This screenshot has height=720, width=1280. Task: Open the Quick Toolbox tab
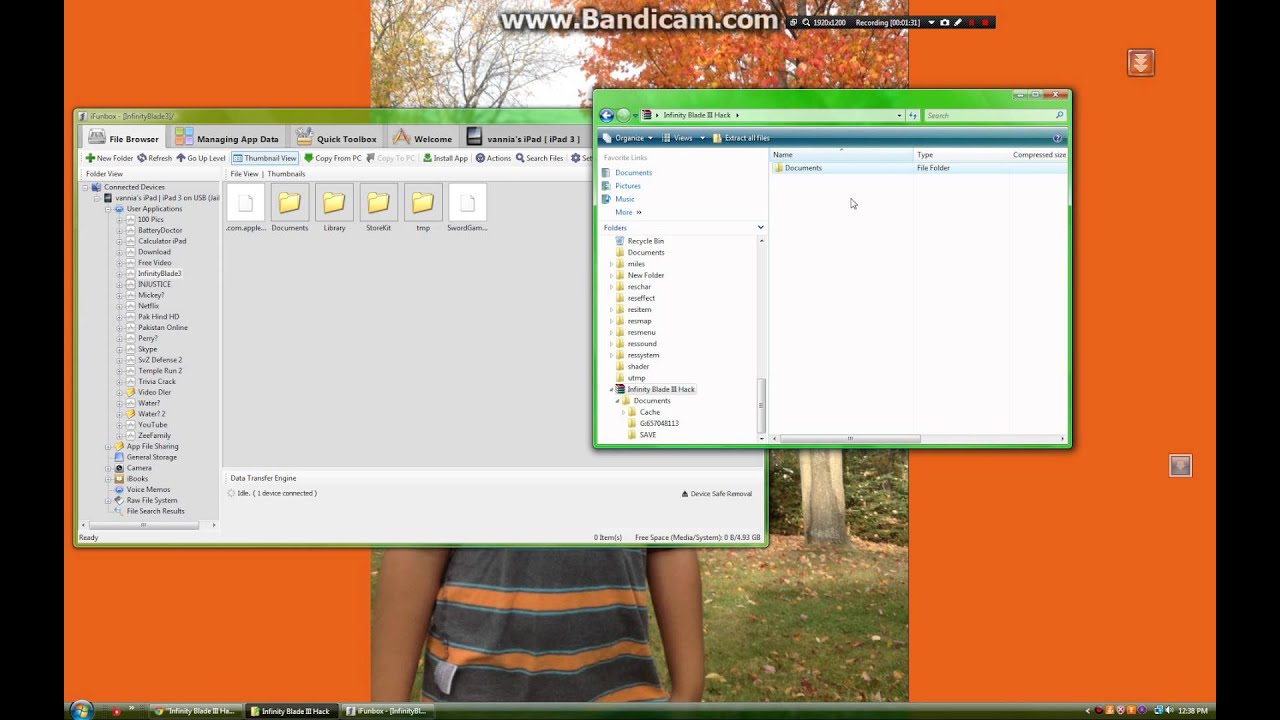[335, 138]
